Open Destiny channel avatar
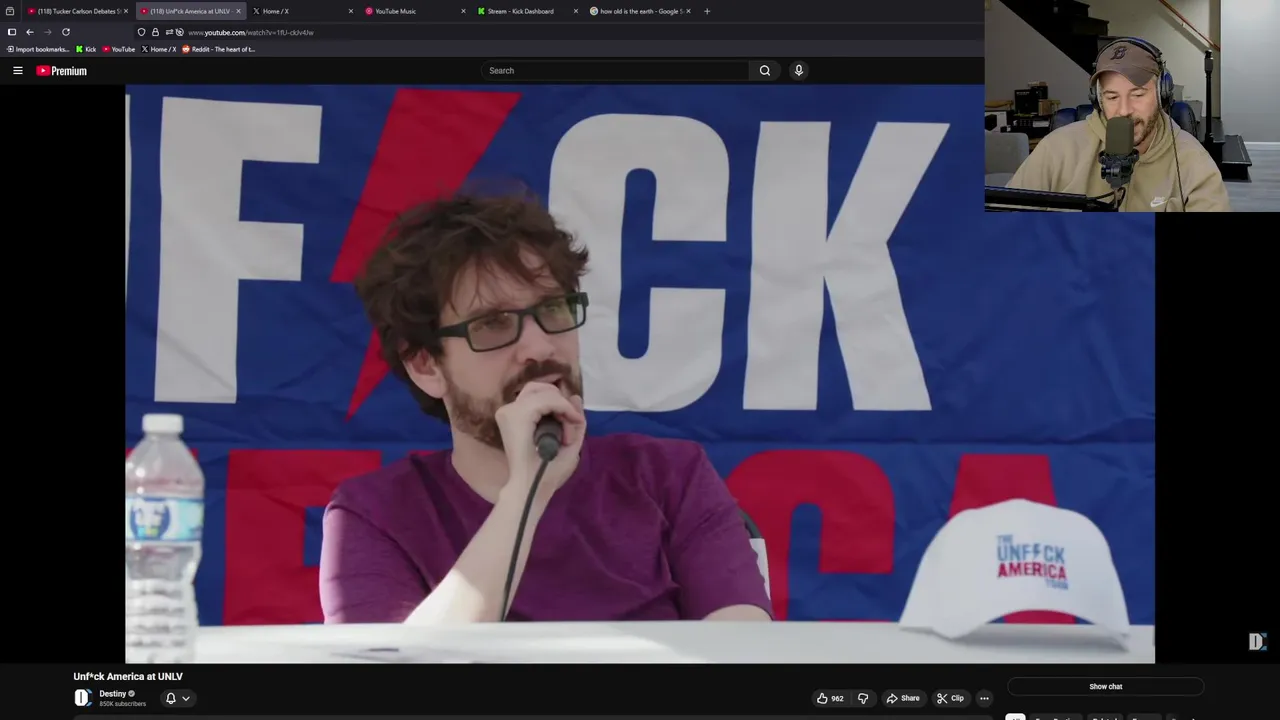Image resolution: width=1280 pixels, height=720 pixels. (83, 698)
